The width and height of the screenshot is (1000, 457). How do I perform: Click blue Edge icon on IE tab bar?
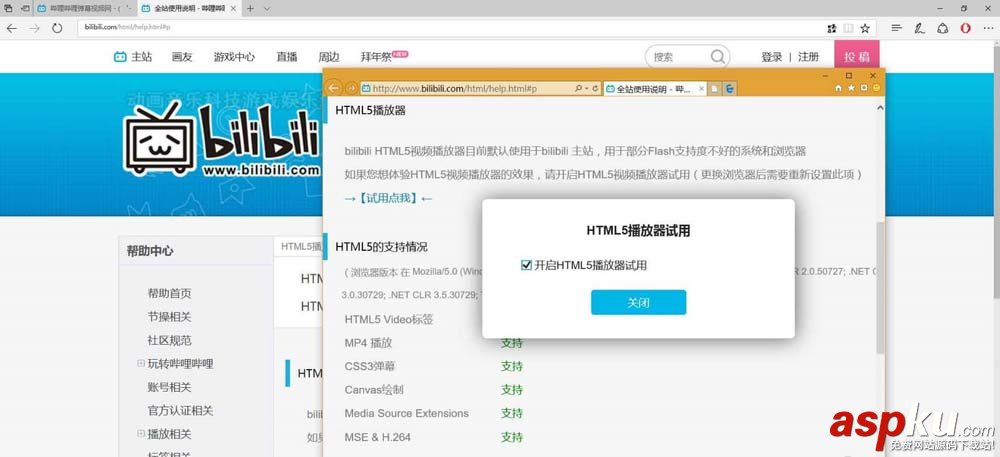[730, 89]
